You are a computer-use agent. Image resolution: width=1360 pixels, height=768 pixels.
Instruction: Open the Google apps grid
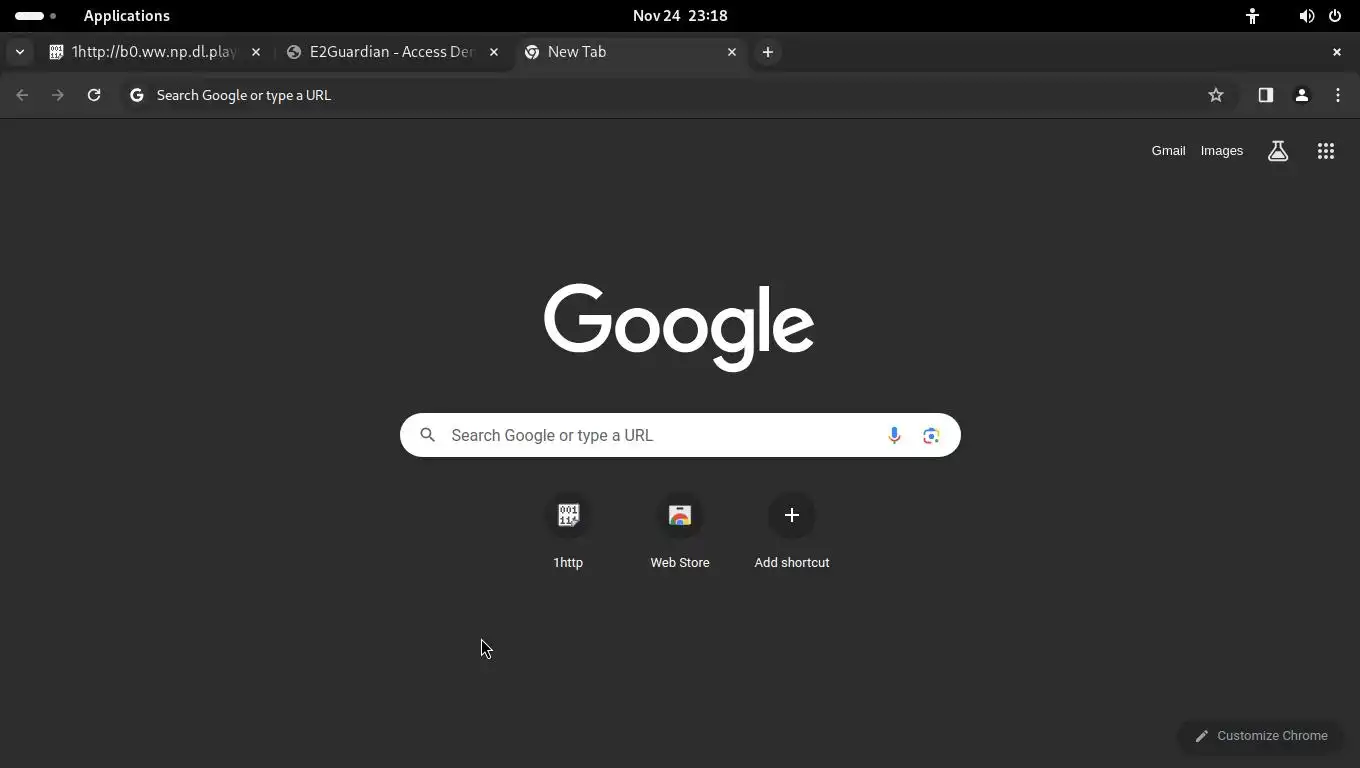1326,151
